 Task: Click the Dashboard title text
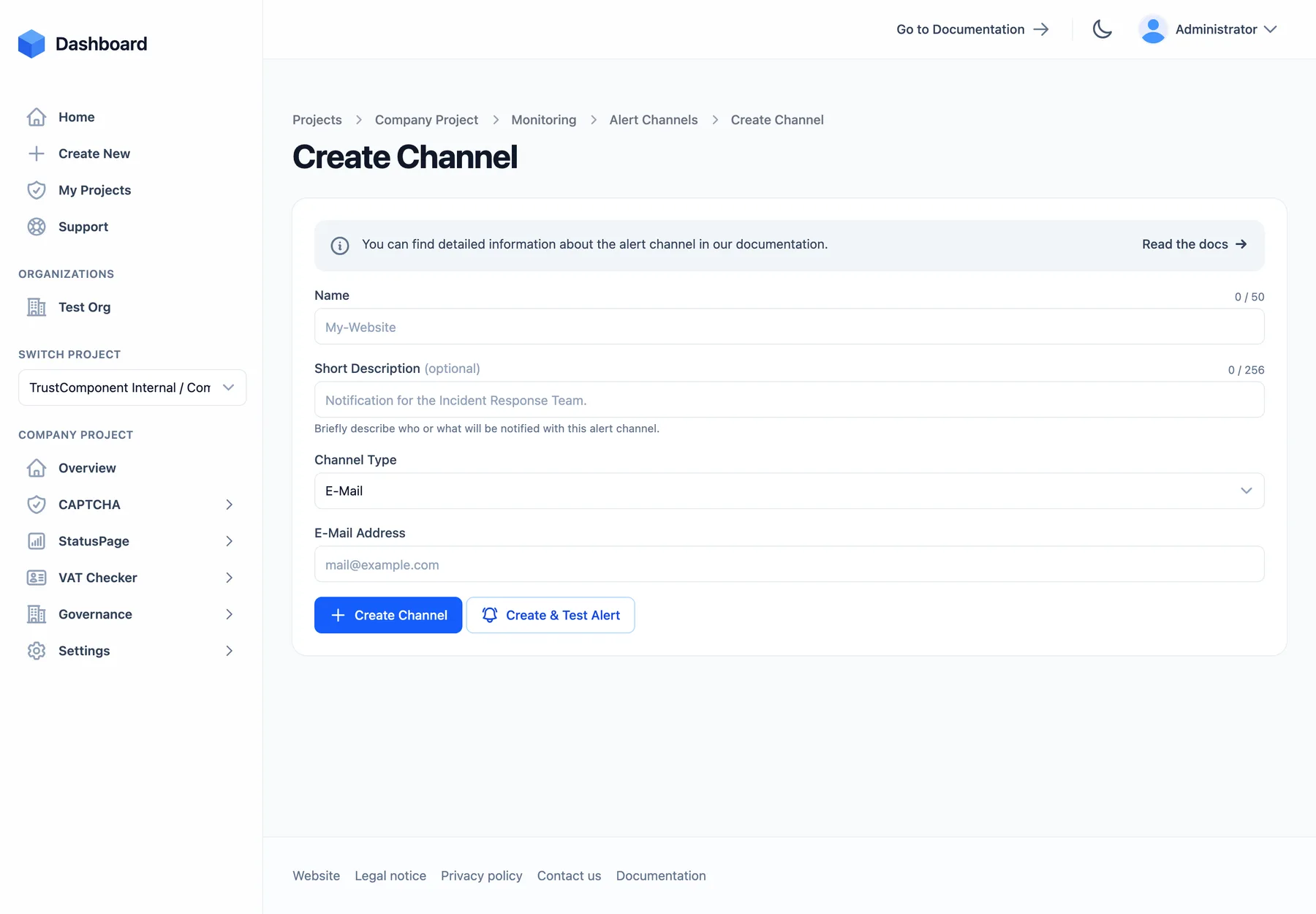coord(102,44)
